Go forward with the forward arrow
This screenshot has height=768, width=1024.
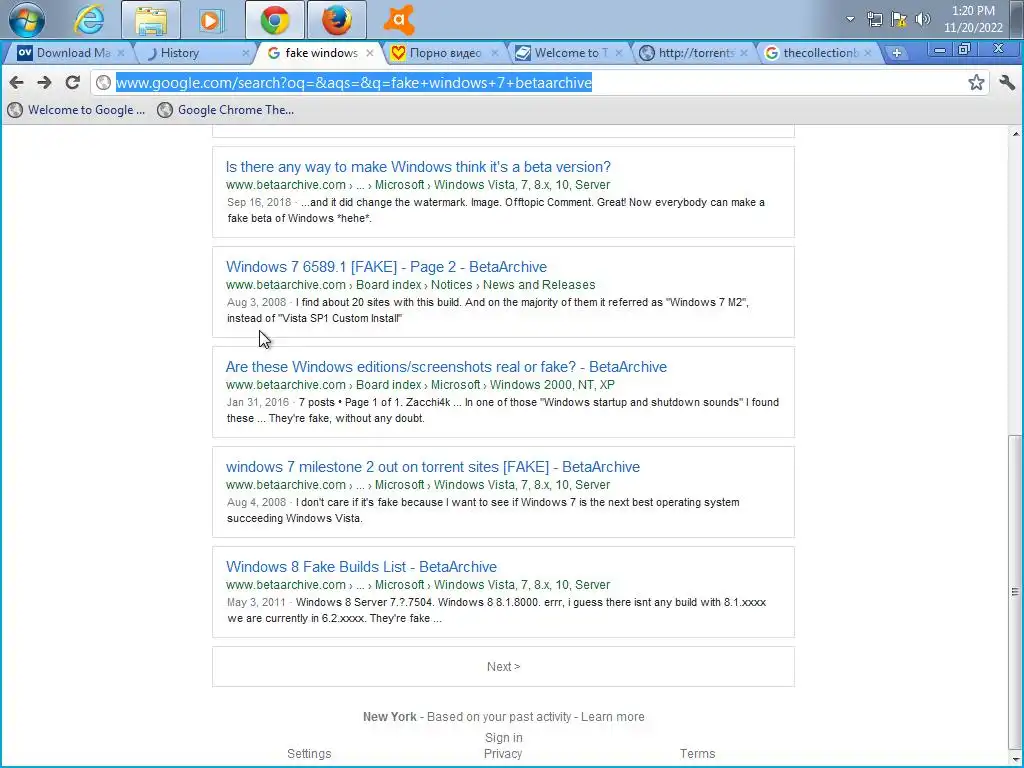(44, 82)
